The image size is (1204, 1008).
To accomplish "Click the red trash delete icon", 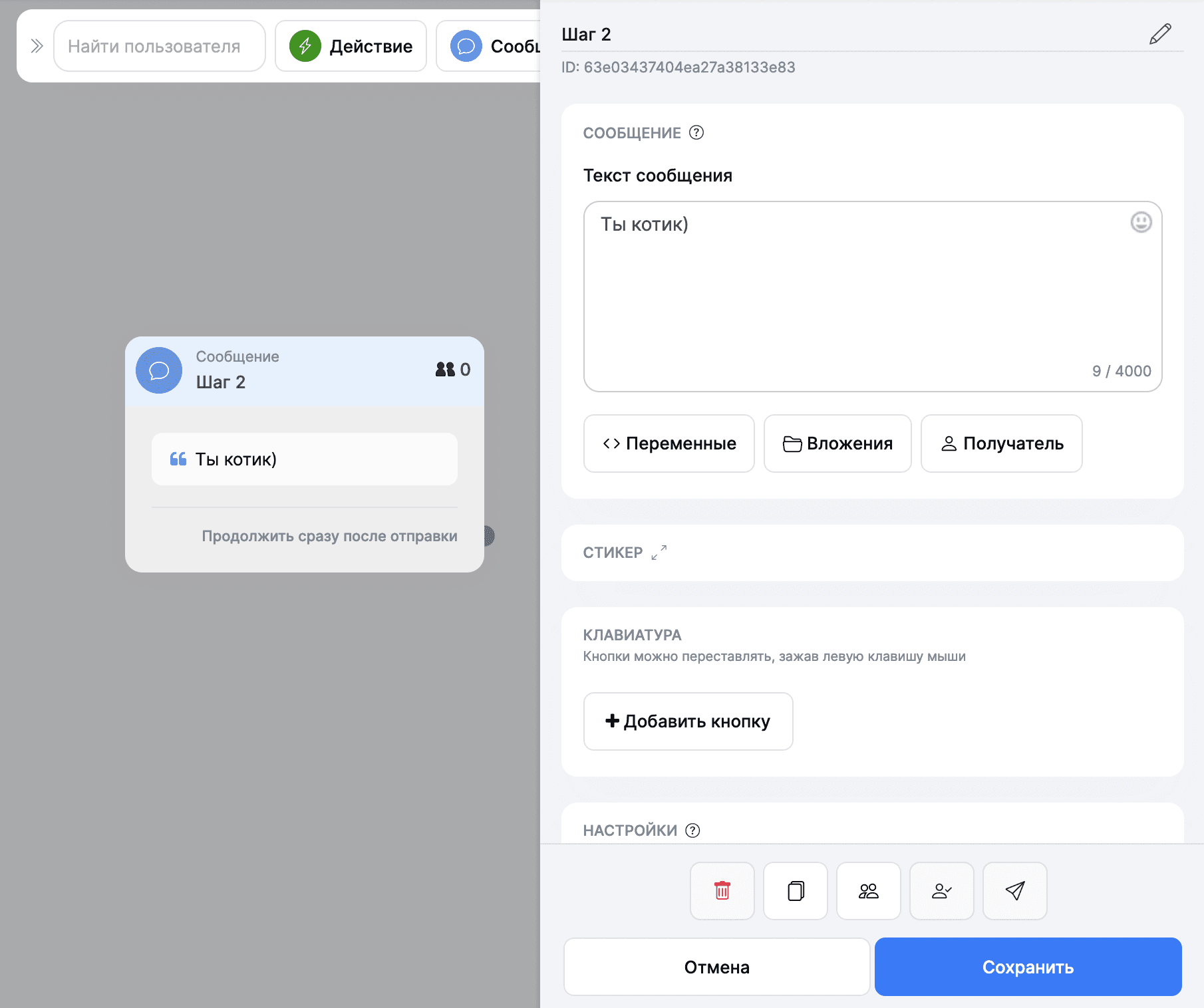I will [722, 891].
